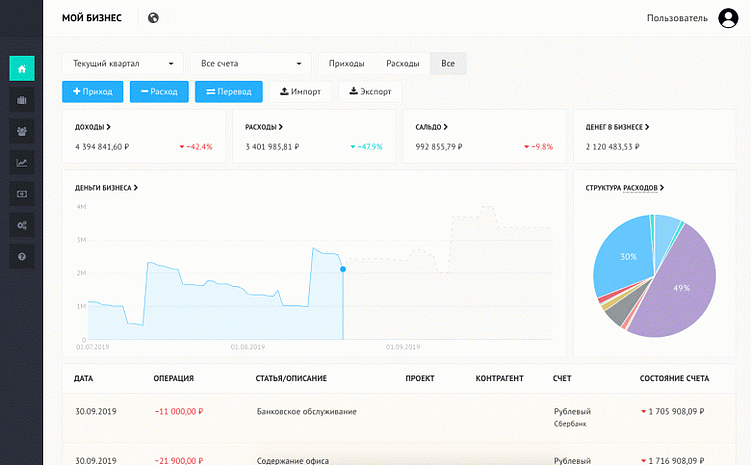This screenshot has height=465, width=751.
Task: Open the question mark help sidebar icon
Action: point(22,257)
